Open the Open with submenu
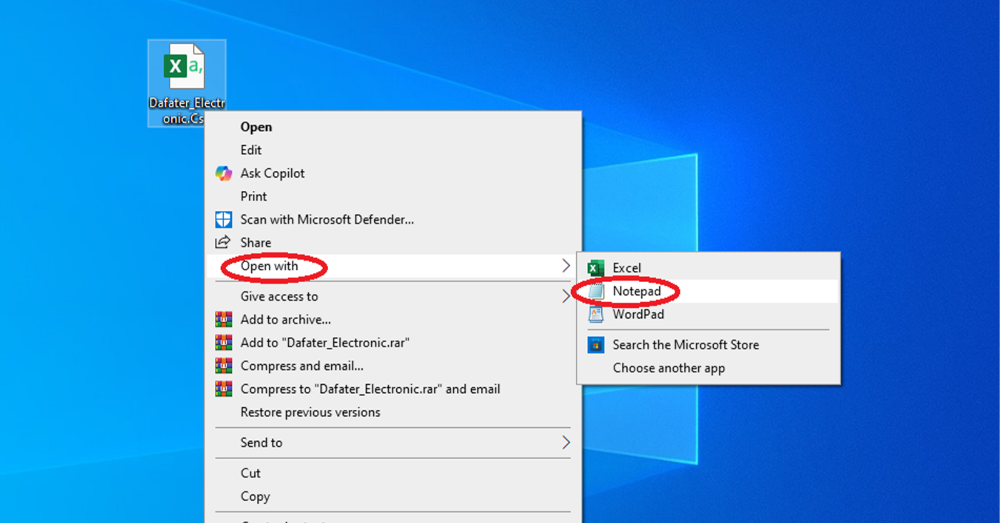1000x523 pixels. [x=394, y=266]
